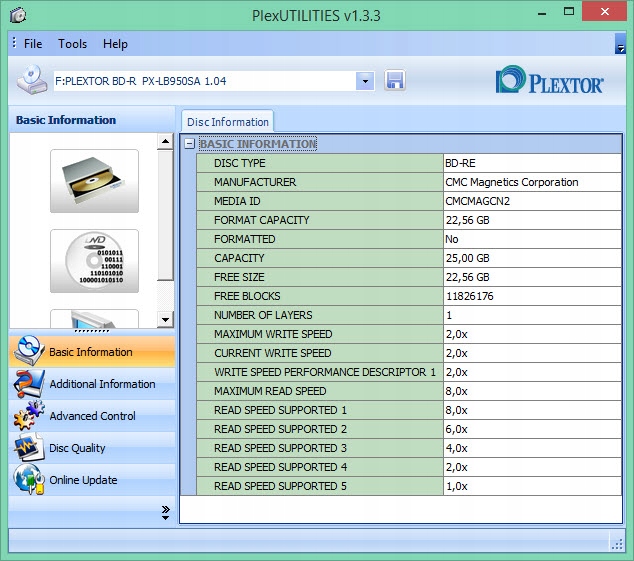The width and height of the screenshot is (634, 561).
Task: Click the save disk icon in toolbar
Action: (x=395, y=80)
